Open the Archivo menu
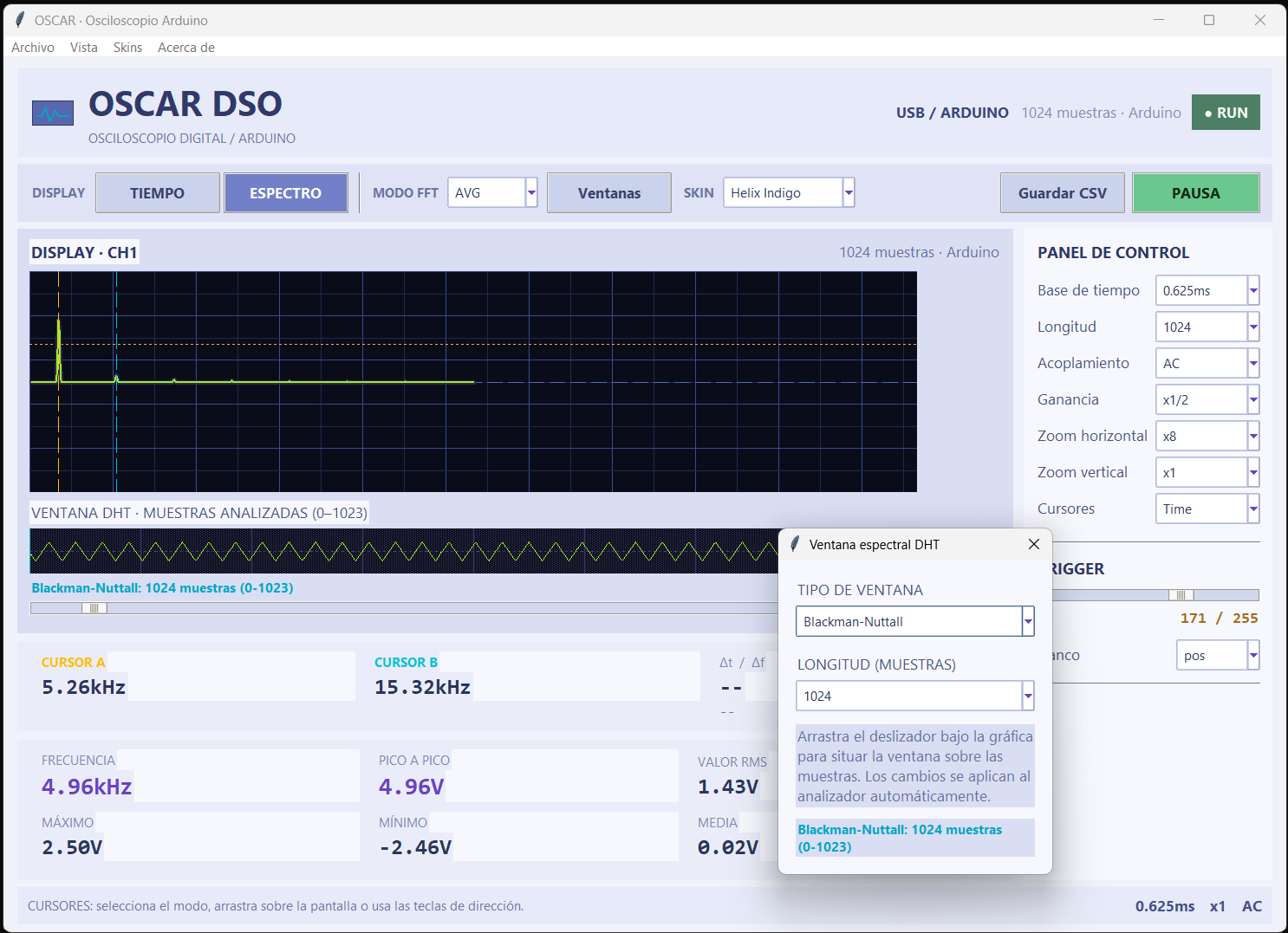Viewport: 1288px width, 933px height. pos(33,48)
